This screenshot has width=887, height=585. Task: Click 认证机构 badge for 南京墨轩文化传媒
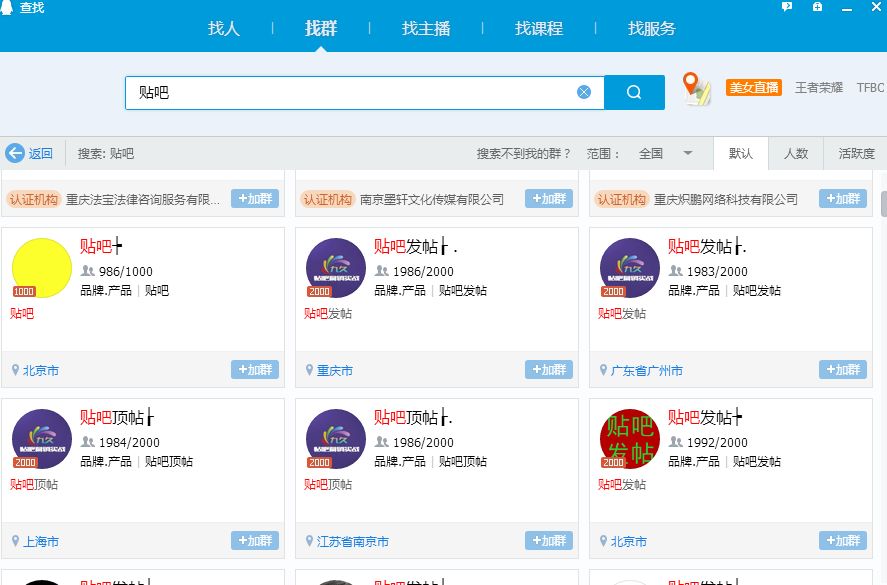tap(328, 199)
